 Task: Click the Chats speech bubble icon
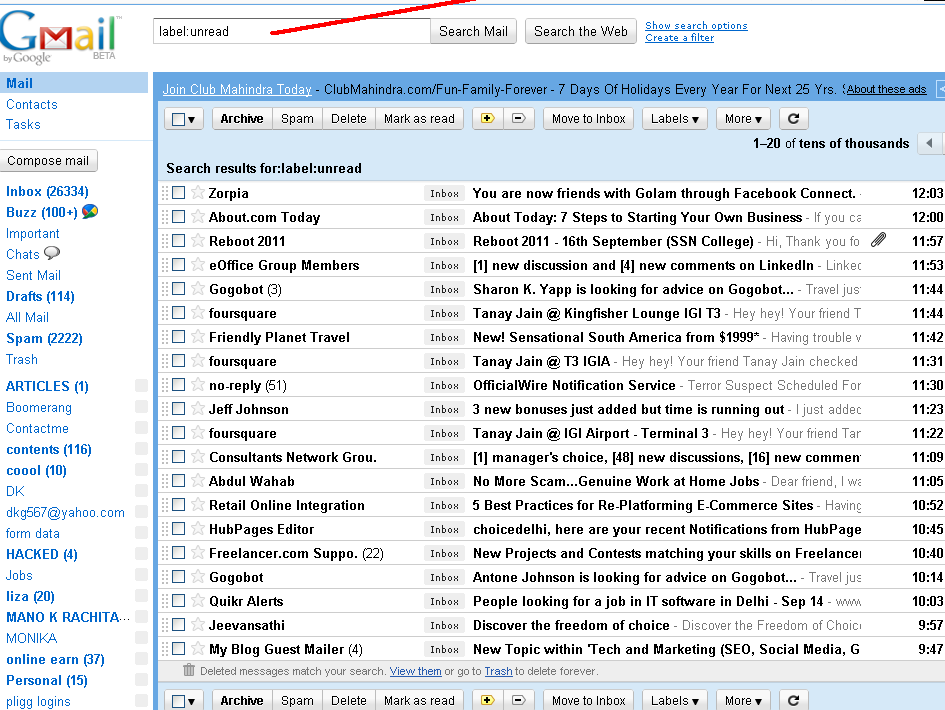coord(52,253)
